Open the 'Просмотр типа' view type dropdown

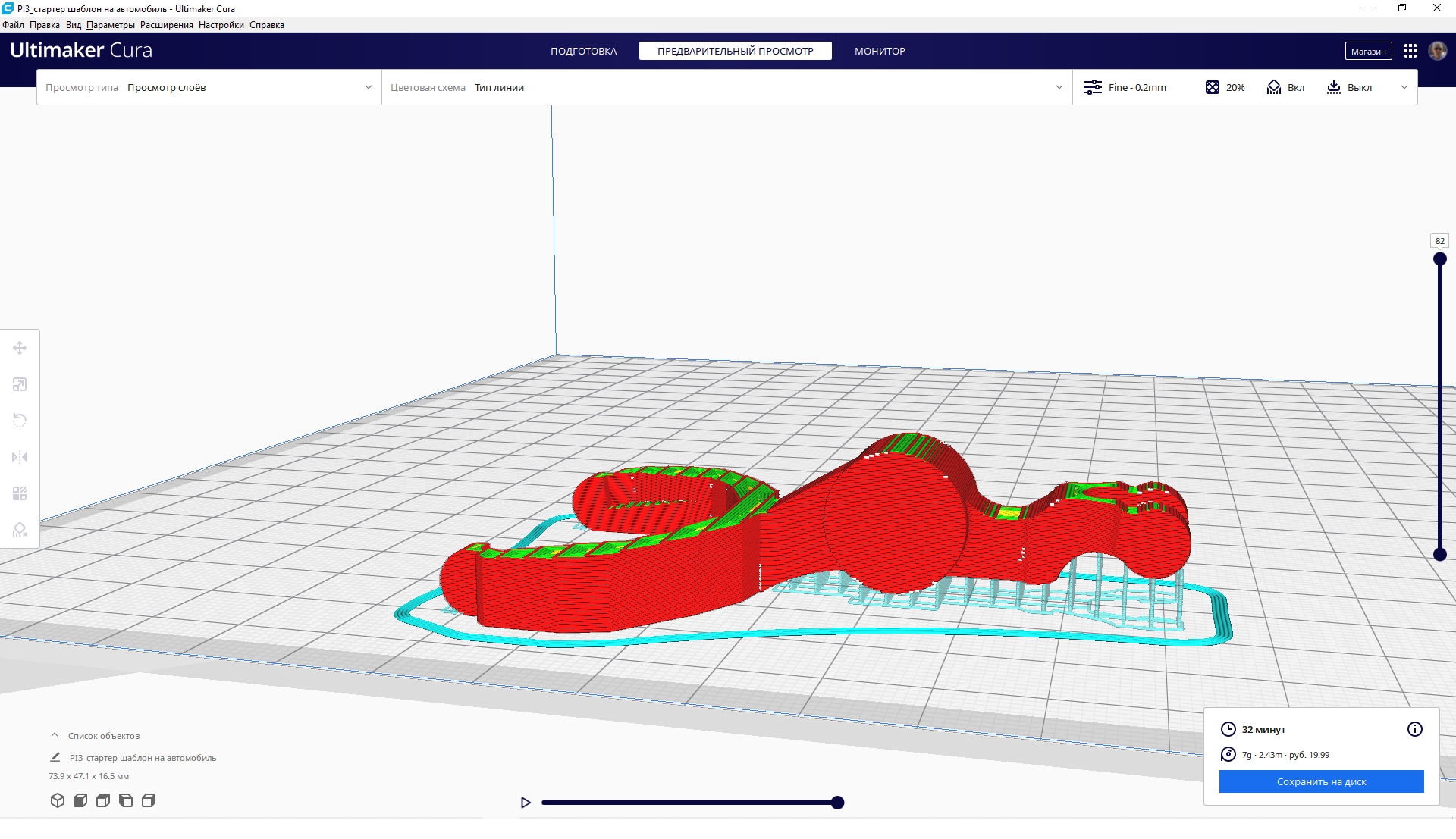coord(209,87)
